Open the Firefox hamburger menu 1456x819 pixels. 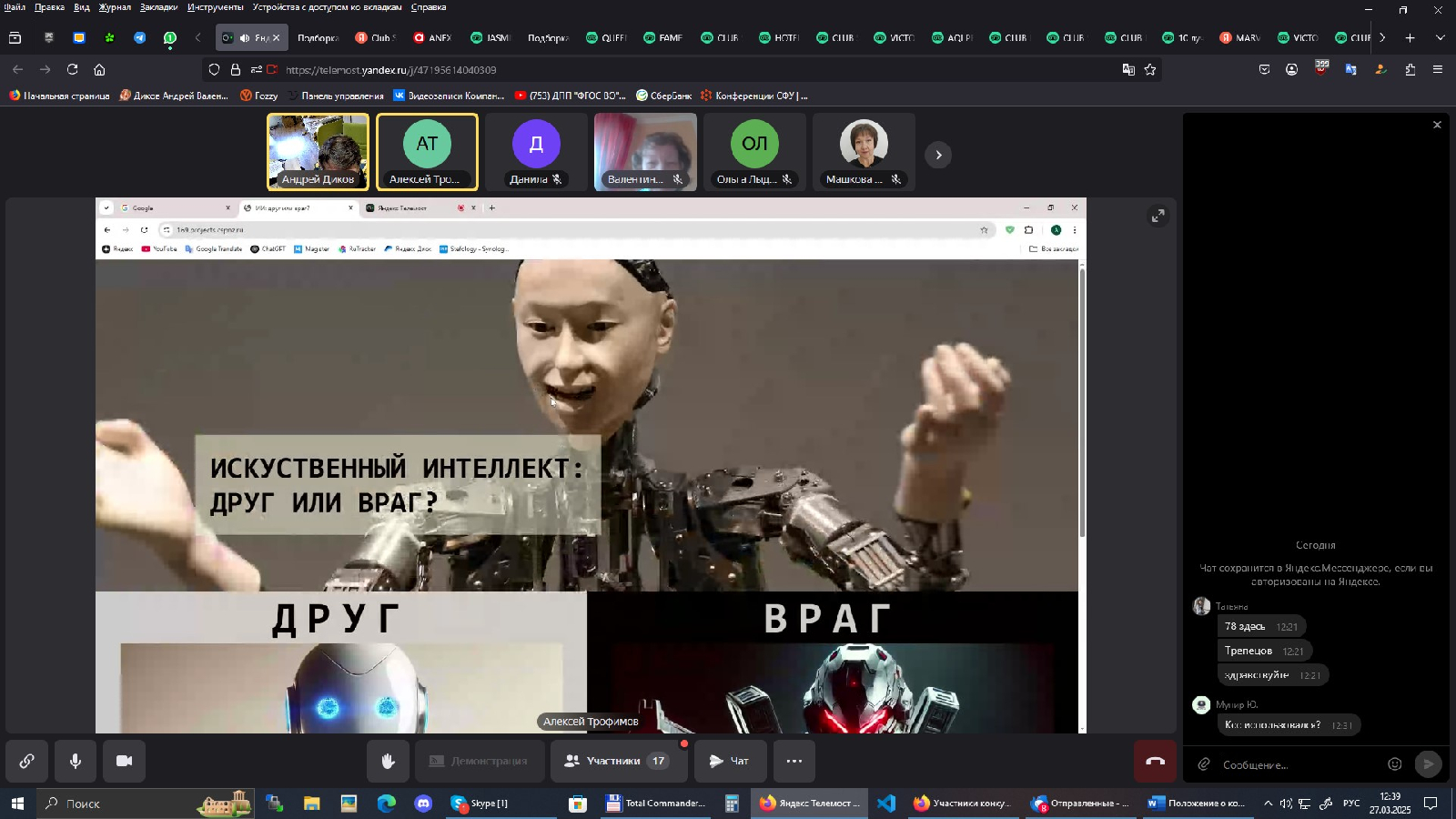click(1436, 69)
